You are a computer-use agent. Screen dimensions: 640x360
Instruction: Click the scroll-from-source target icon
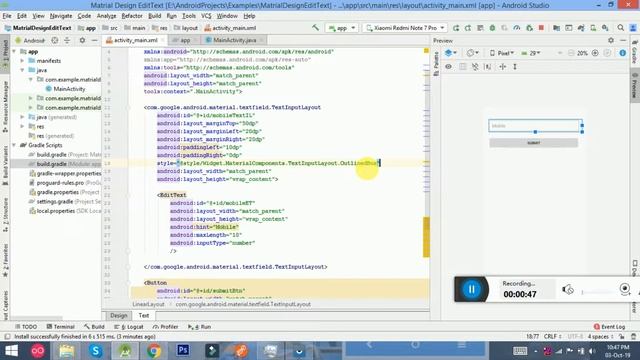(55, 40)
